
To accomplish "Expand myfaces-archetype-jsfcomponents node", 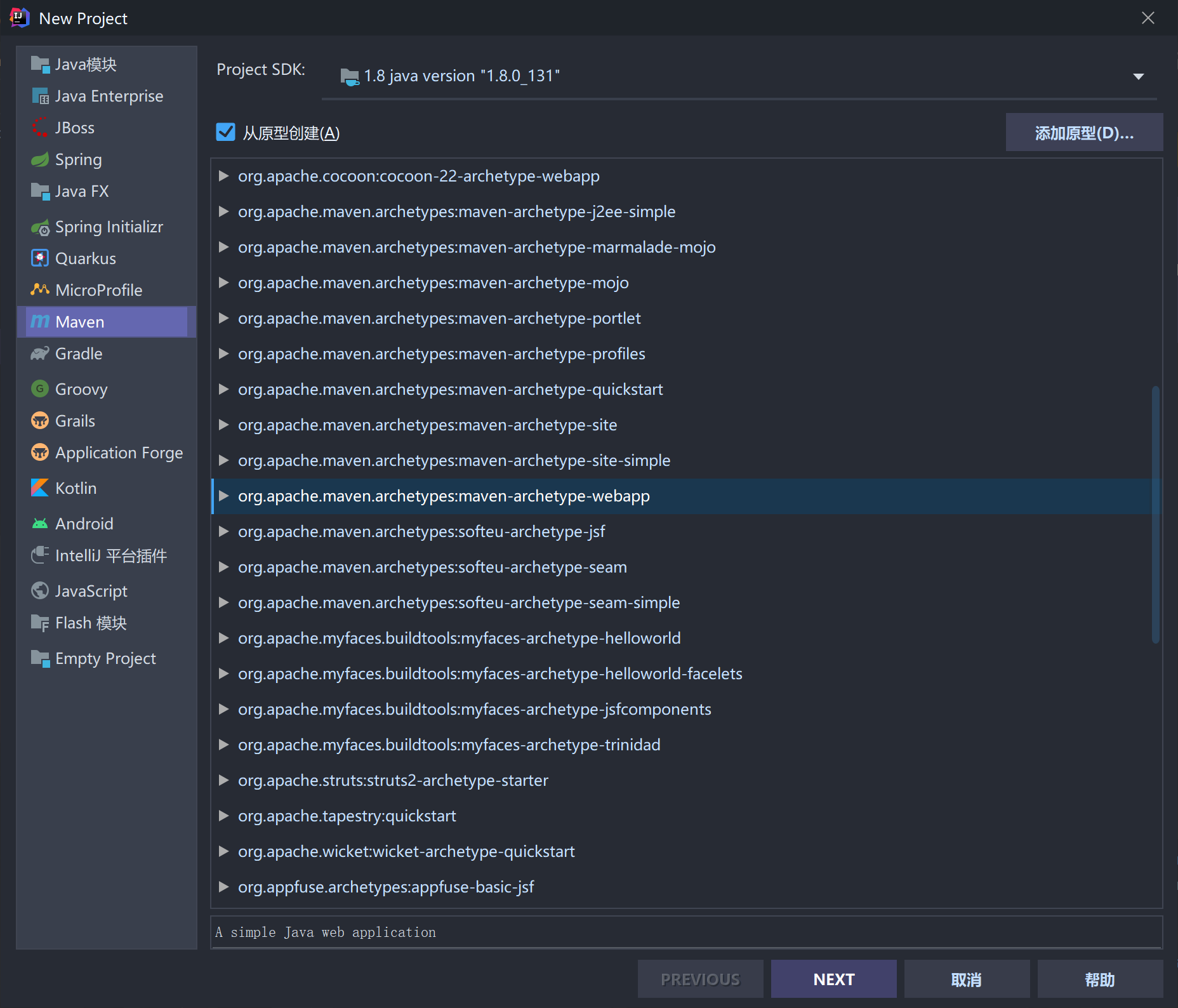I will (223, 709).
